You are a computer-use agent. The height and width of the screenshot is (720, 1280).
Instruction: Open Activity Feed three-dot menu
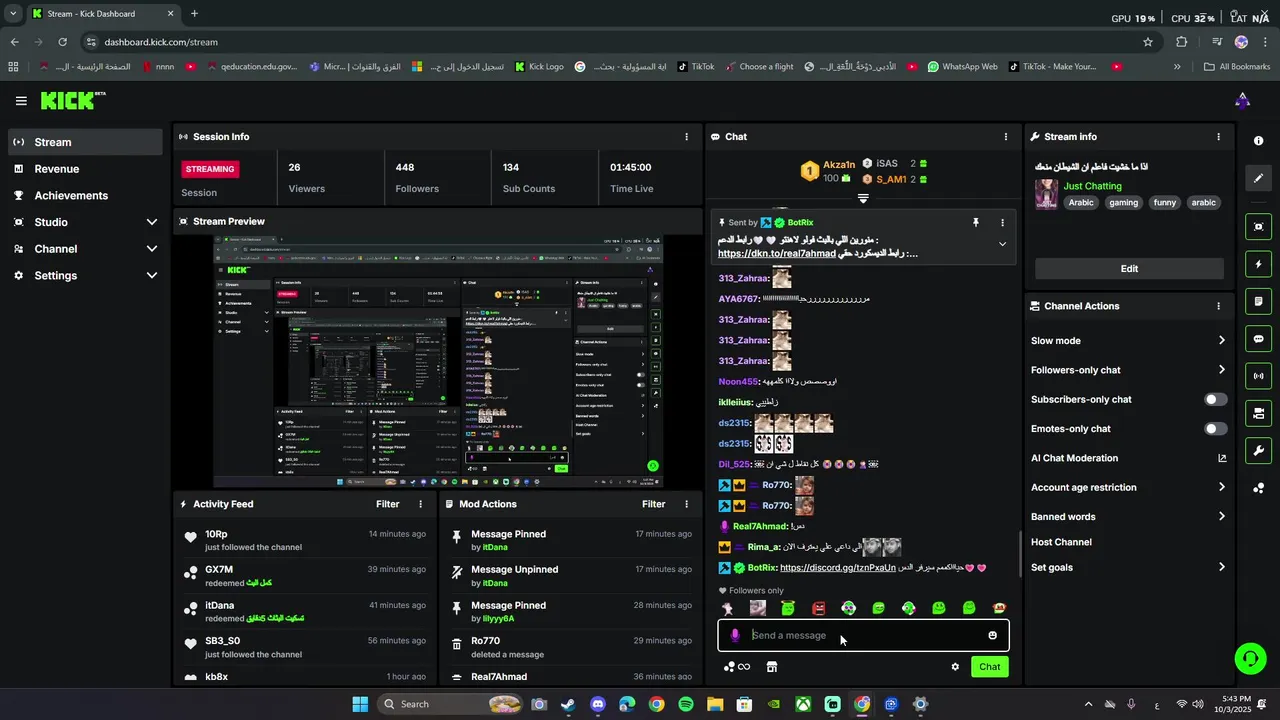click(x=420, y=504)
